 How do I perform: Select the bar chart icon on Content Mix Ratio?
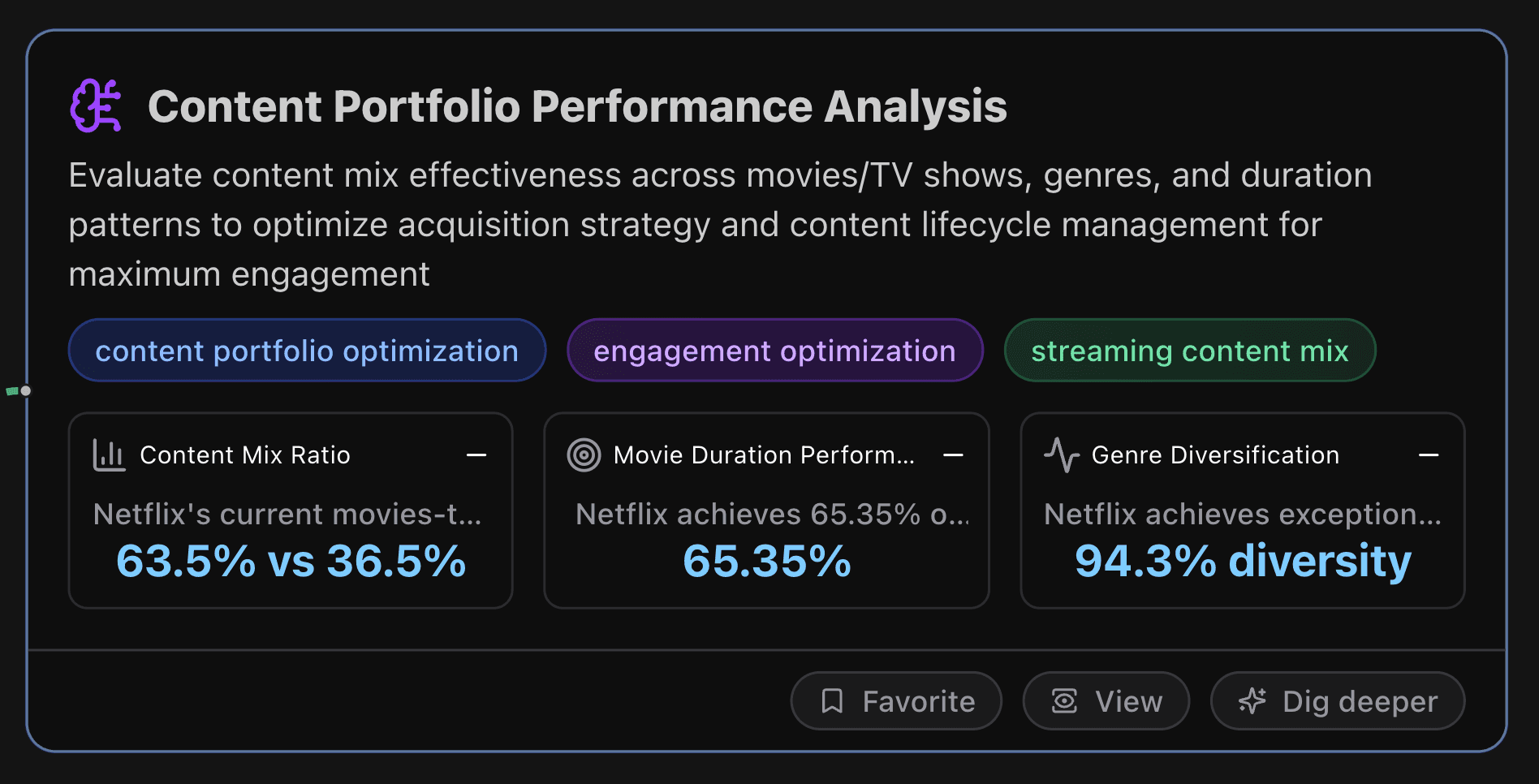108,454
